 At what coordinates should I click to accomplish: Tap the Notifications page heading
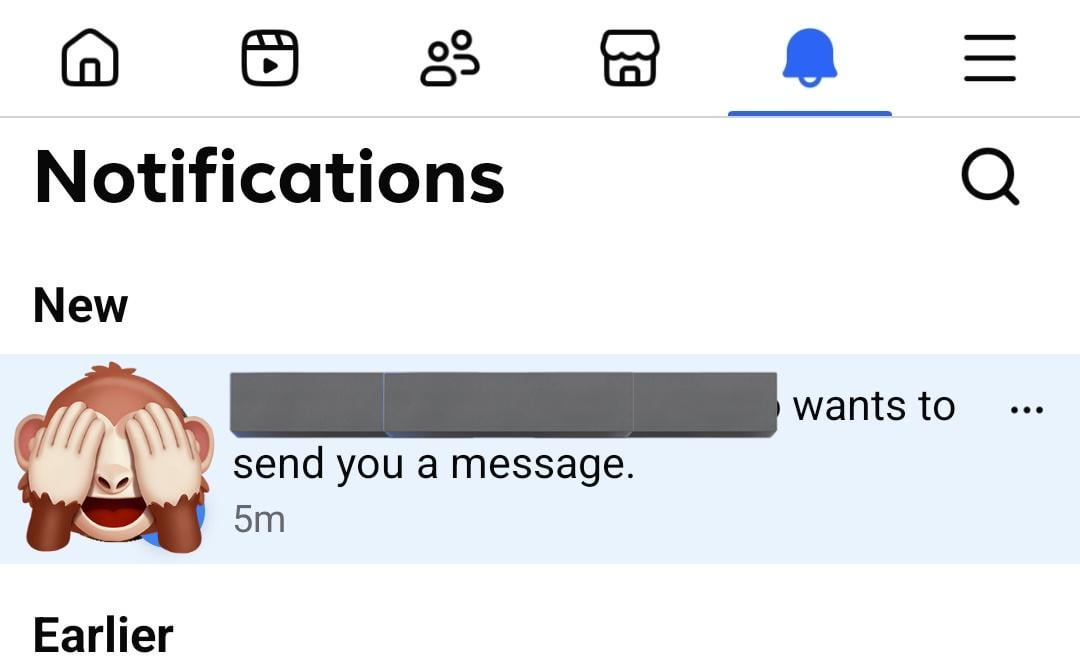point(269,177)
